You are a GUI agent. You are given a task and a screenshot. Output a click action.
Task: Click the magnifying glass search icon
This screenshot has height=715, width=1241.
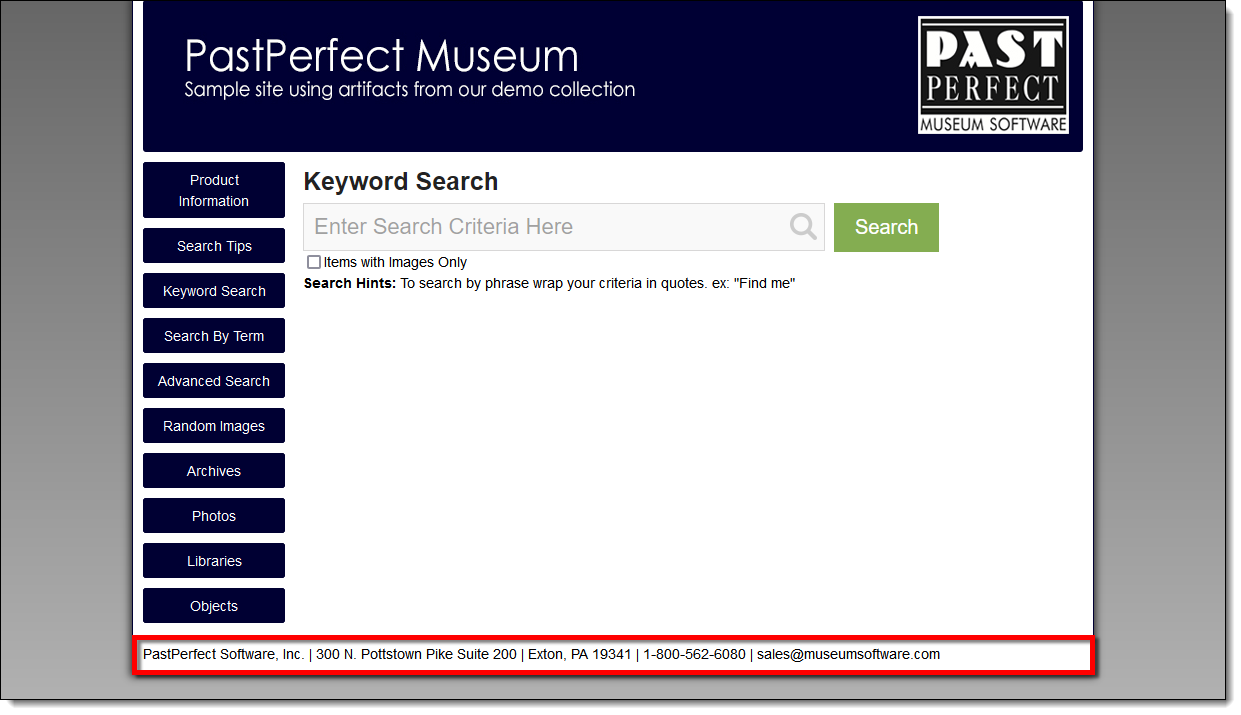tap(801, 227)
